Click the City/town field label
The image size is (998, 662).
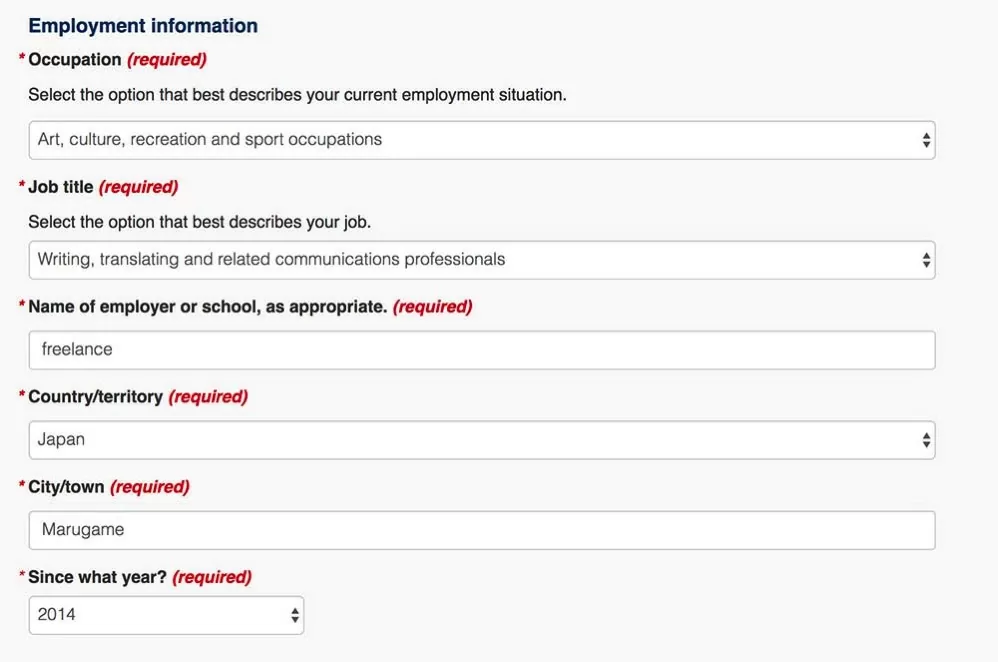[66, 487]
